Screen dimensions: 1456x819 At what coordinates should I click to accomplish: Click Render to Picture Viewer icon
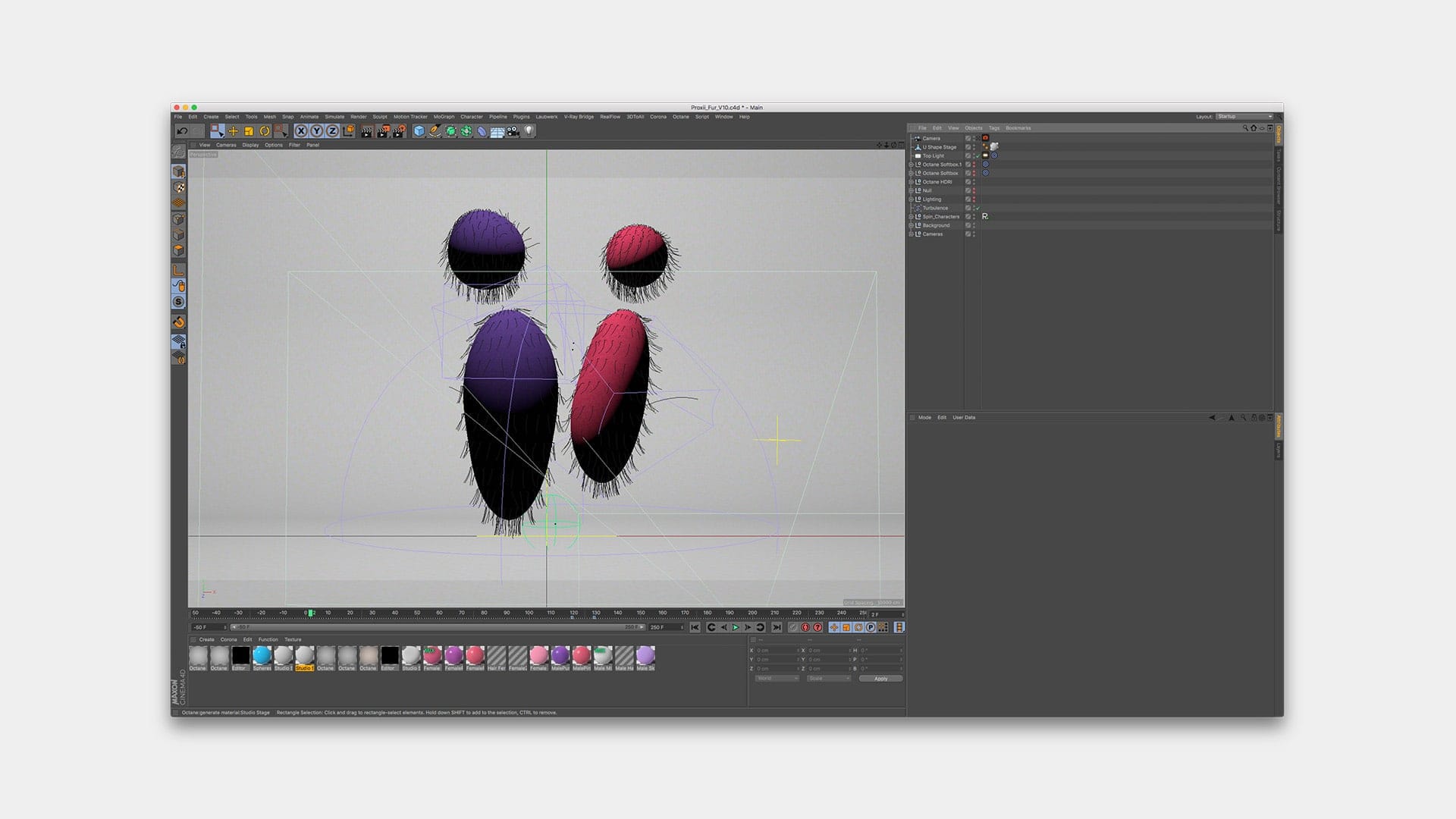tap(383, 131)
